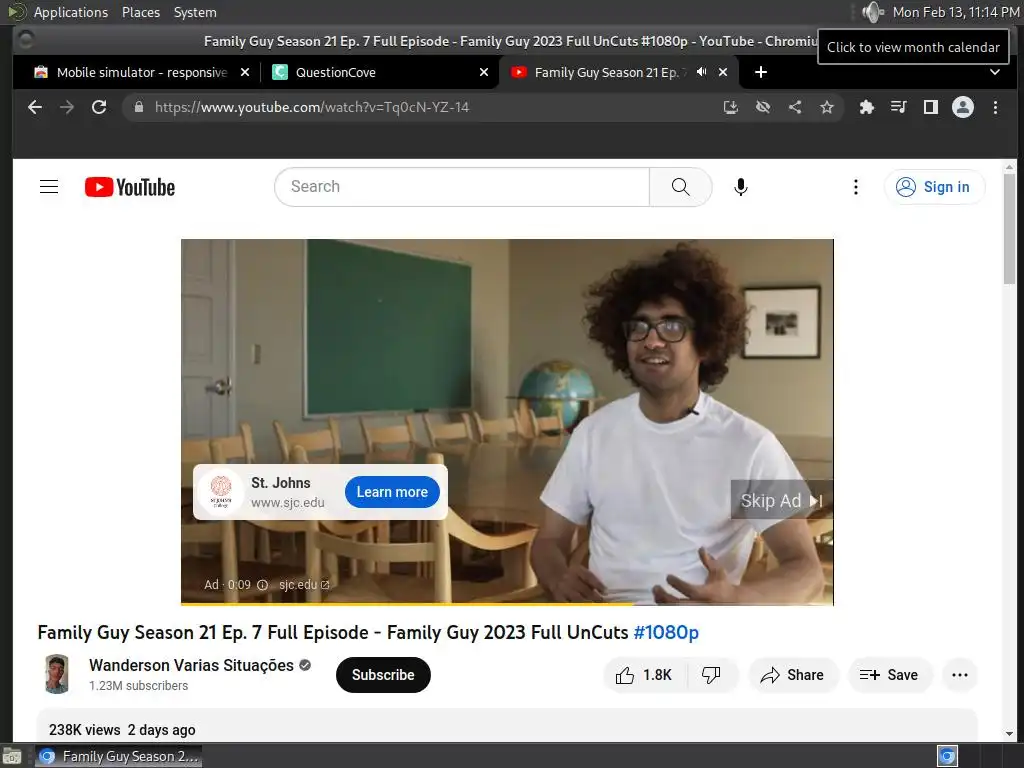Sign in to YouTube
1024x768 pixels.
(934, 187)
